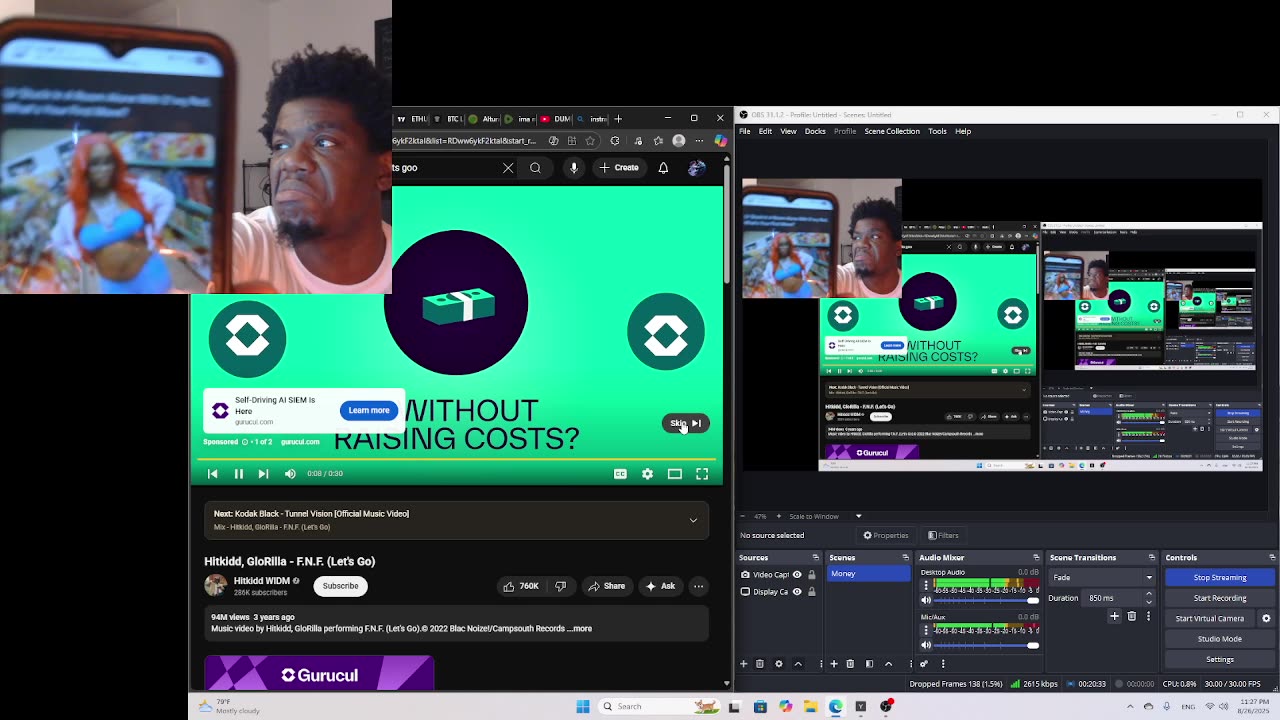1280x720 pixels.
Task: Open OBS Tools menu
Action: (937, 131)
